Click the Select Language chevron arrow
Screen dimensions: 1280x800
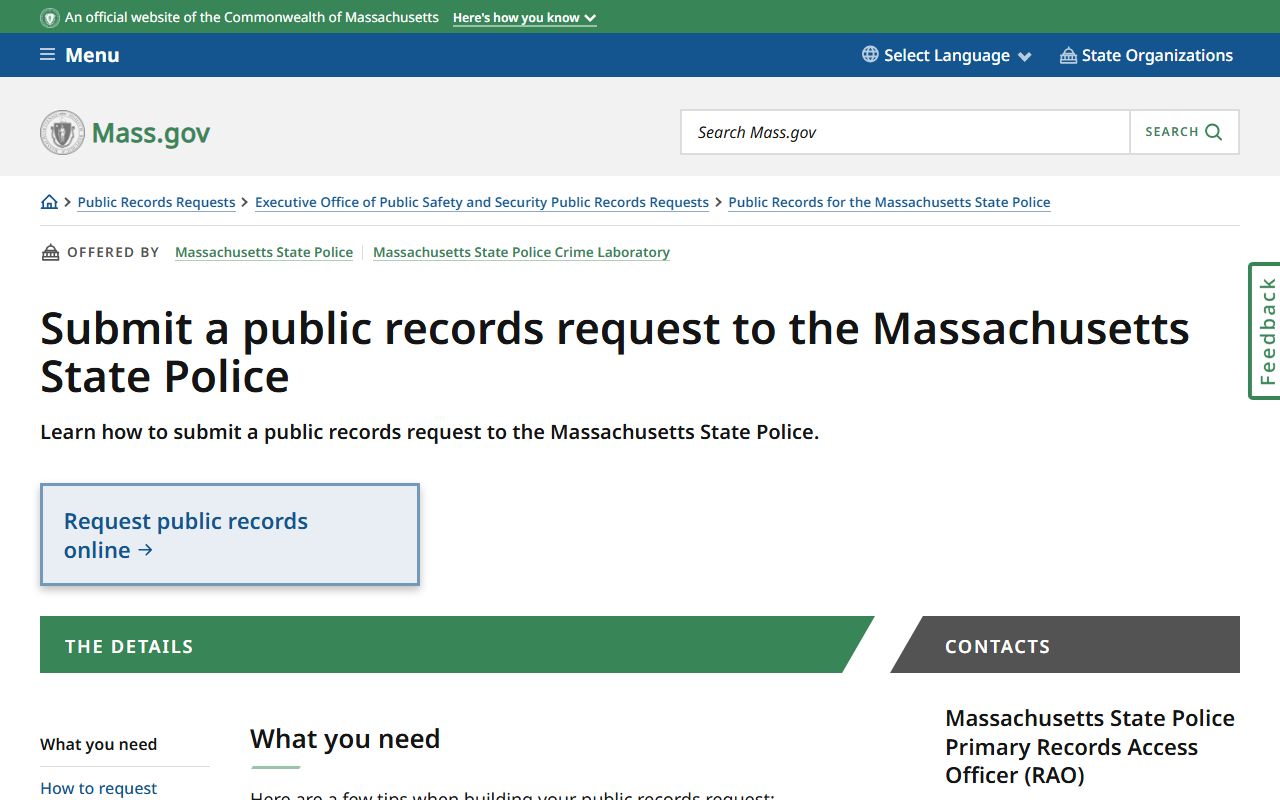[1024, 57]
